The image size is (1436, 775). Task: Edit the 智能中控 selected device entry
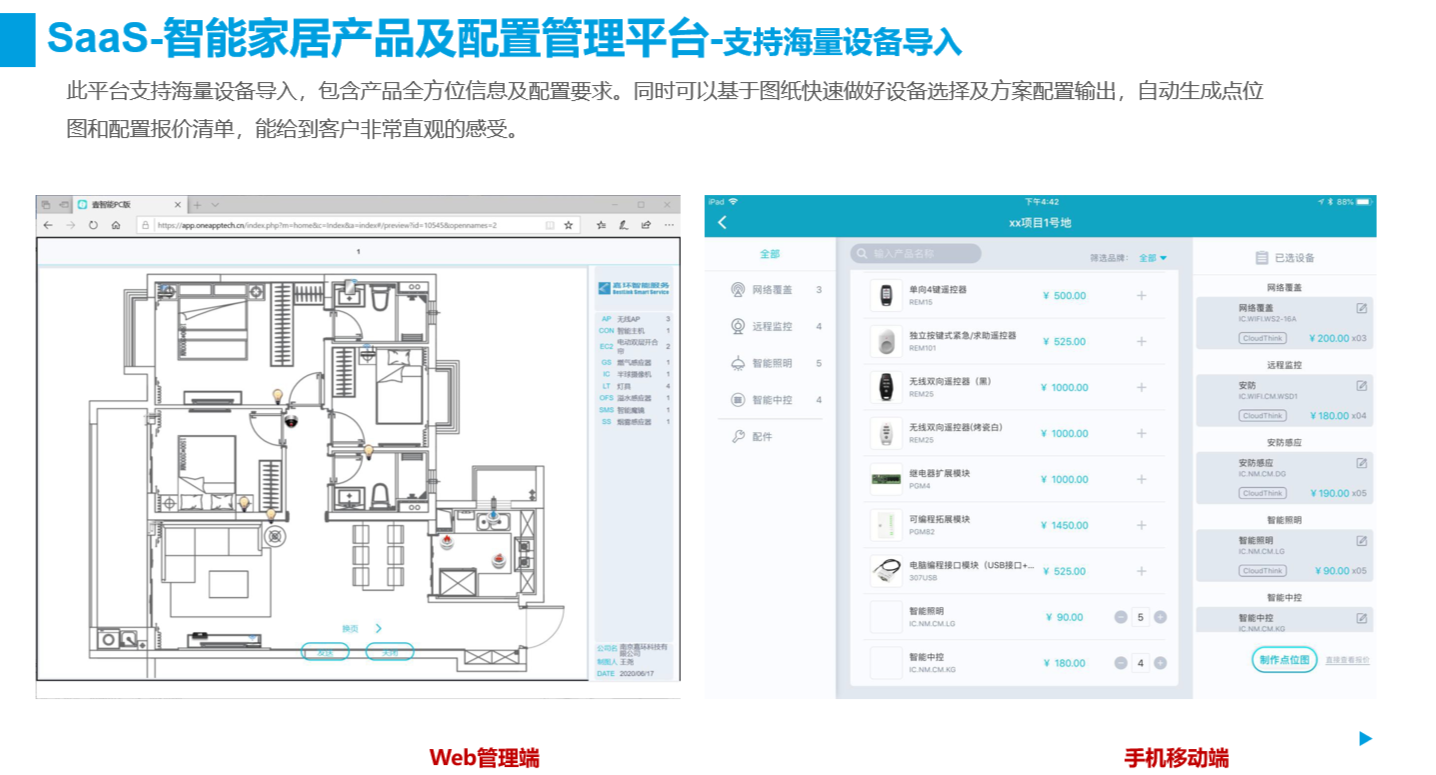click(x=1361, y=618)
